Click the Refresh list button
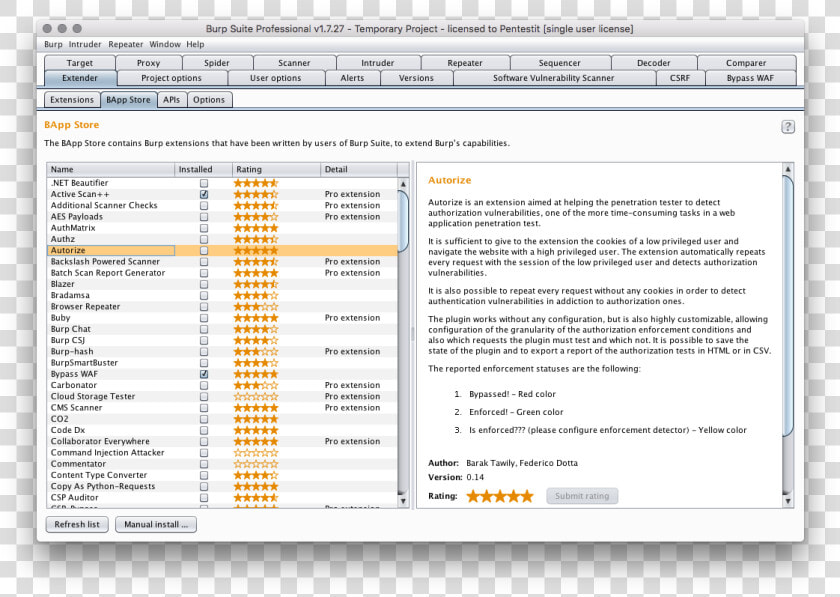 [77, 525]
